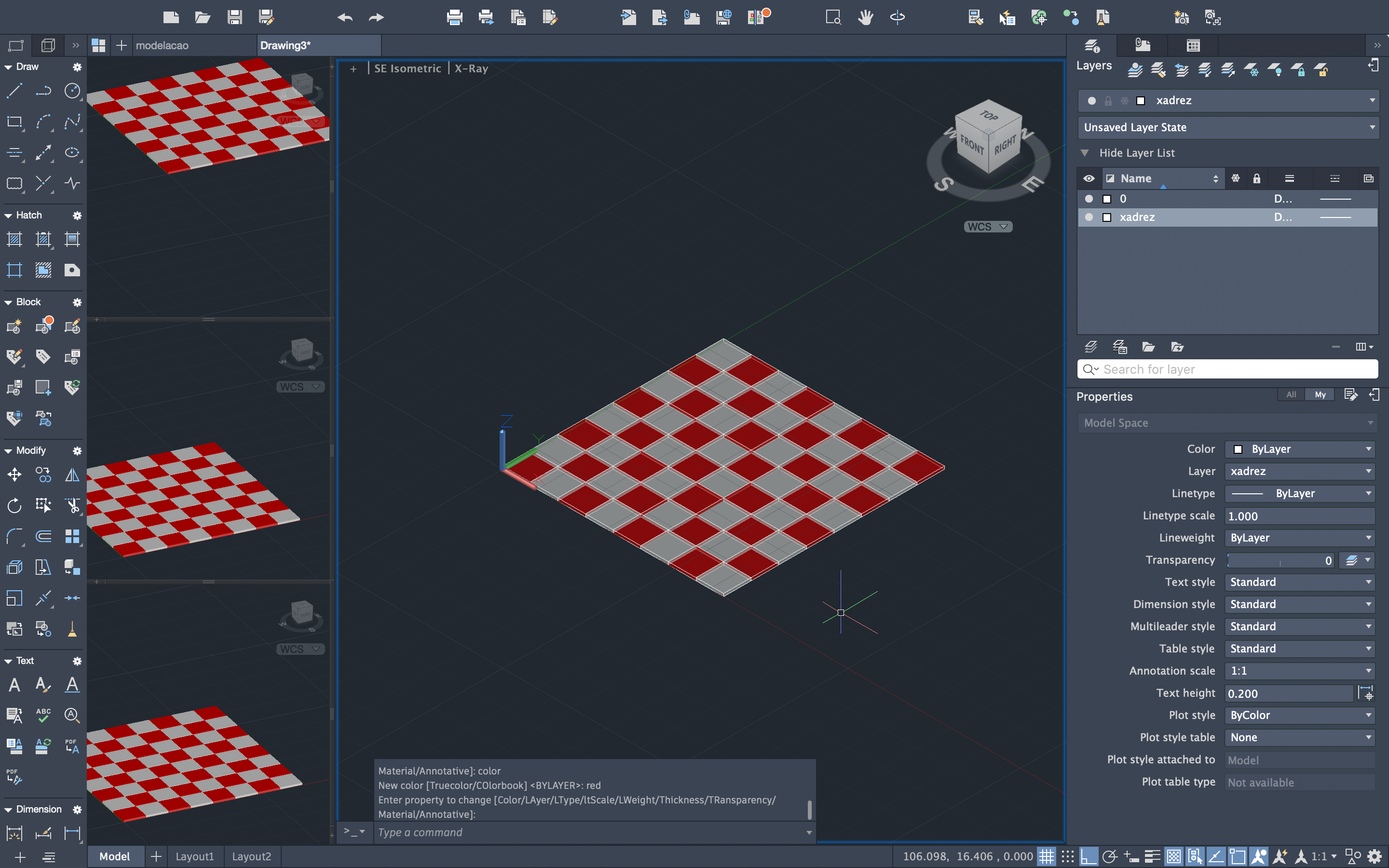Select the Hatch tool
1389x868 pixels.
[x=14, y=239]
